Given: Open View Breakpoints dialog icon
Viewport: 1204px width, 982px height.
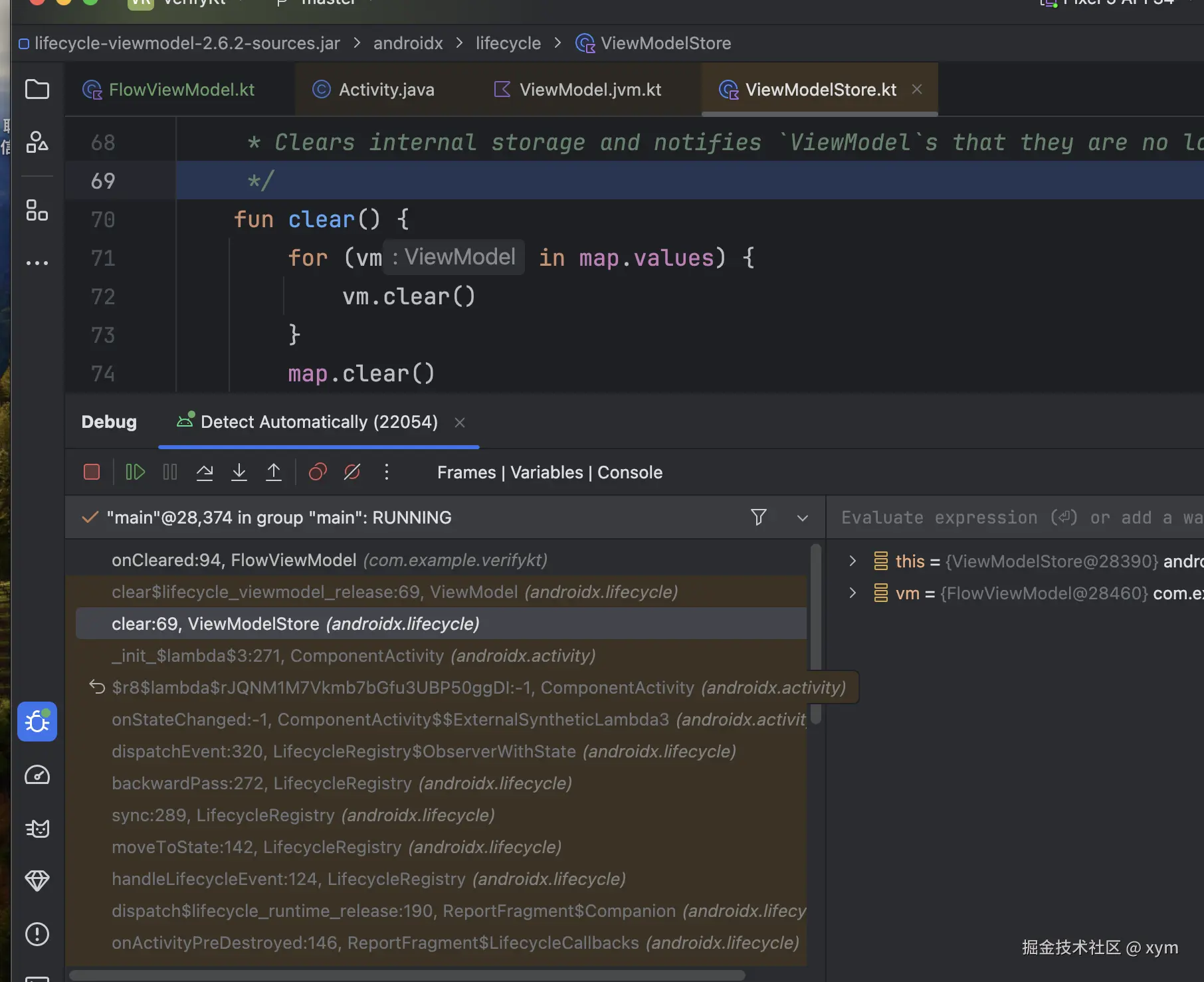Looking at the screenshot, I should (x=318, y=472).
